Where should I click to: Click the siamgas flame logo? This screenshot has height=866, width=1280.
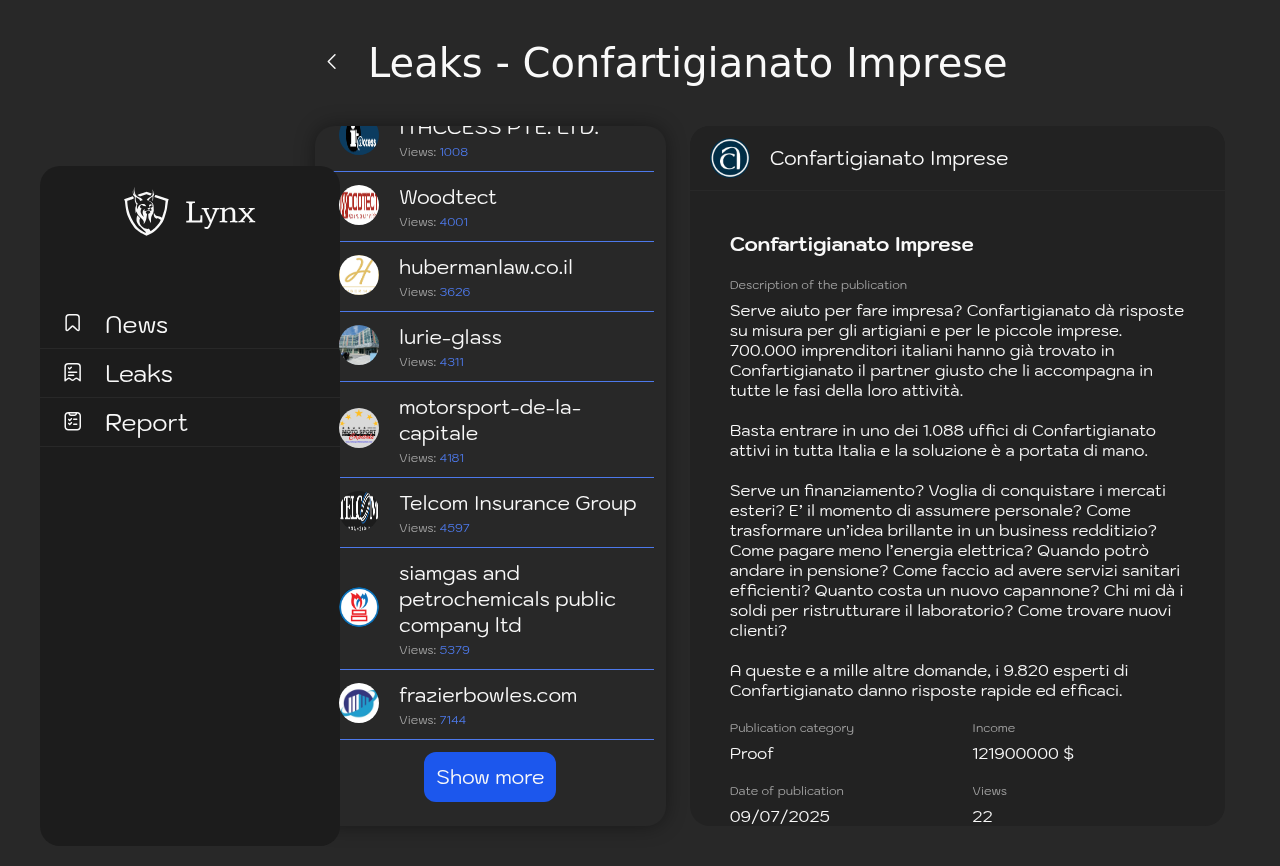tap(359, 607)
